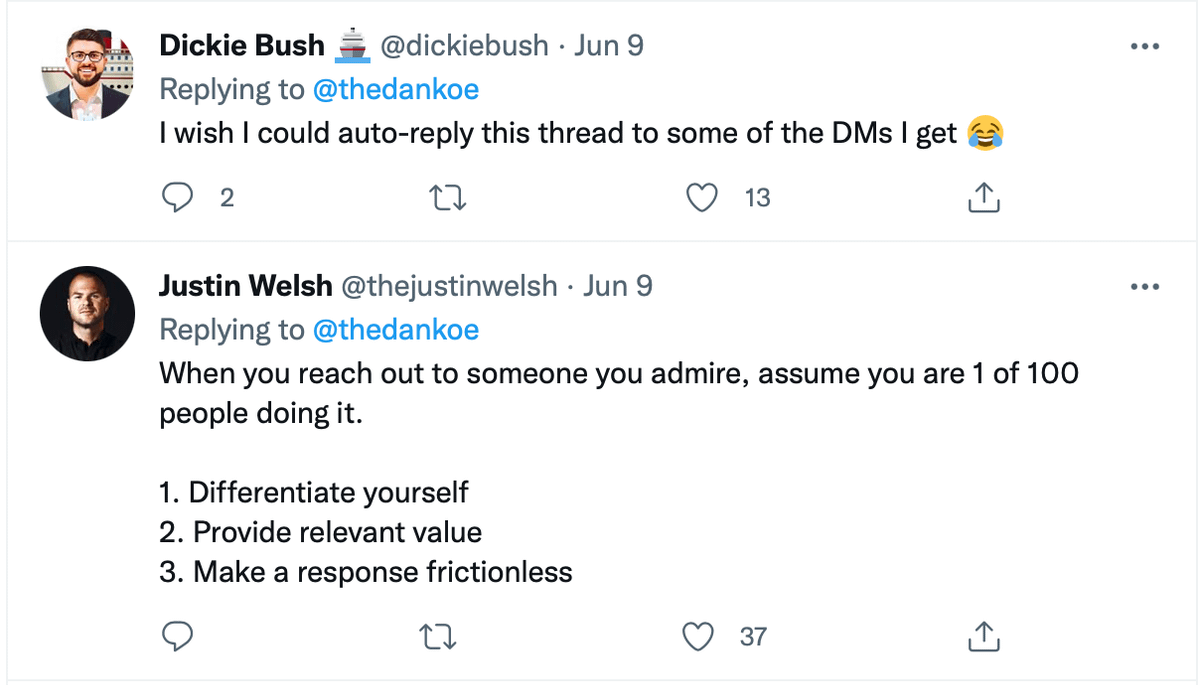Open Dickie Bush's profile picture
This screenshot has height=685, width=1200.
87,74
